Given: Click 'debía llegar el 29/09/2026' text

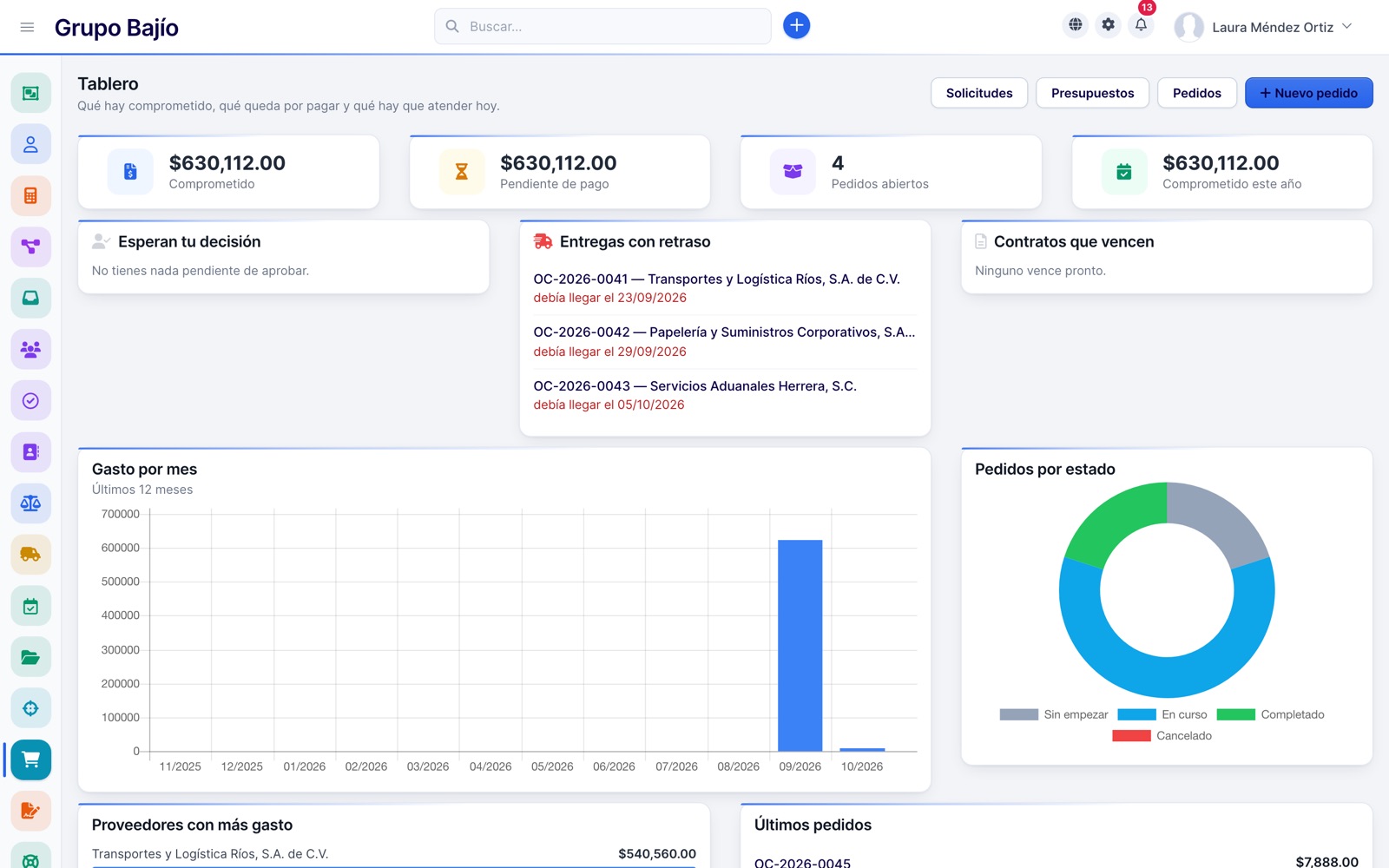Looking at the screenshot, I should pyautogui.click(x=609, y=352).
